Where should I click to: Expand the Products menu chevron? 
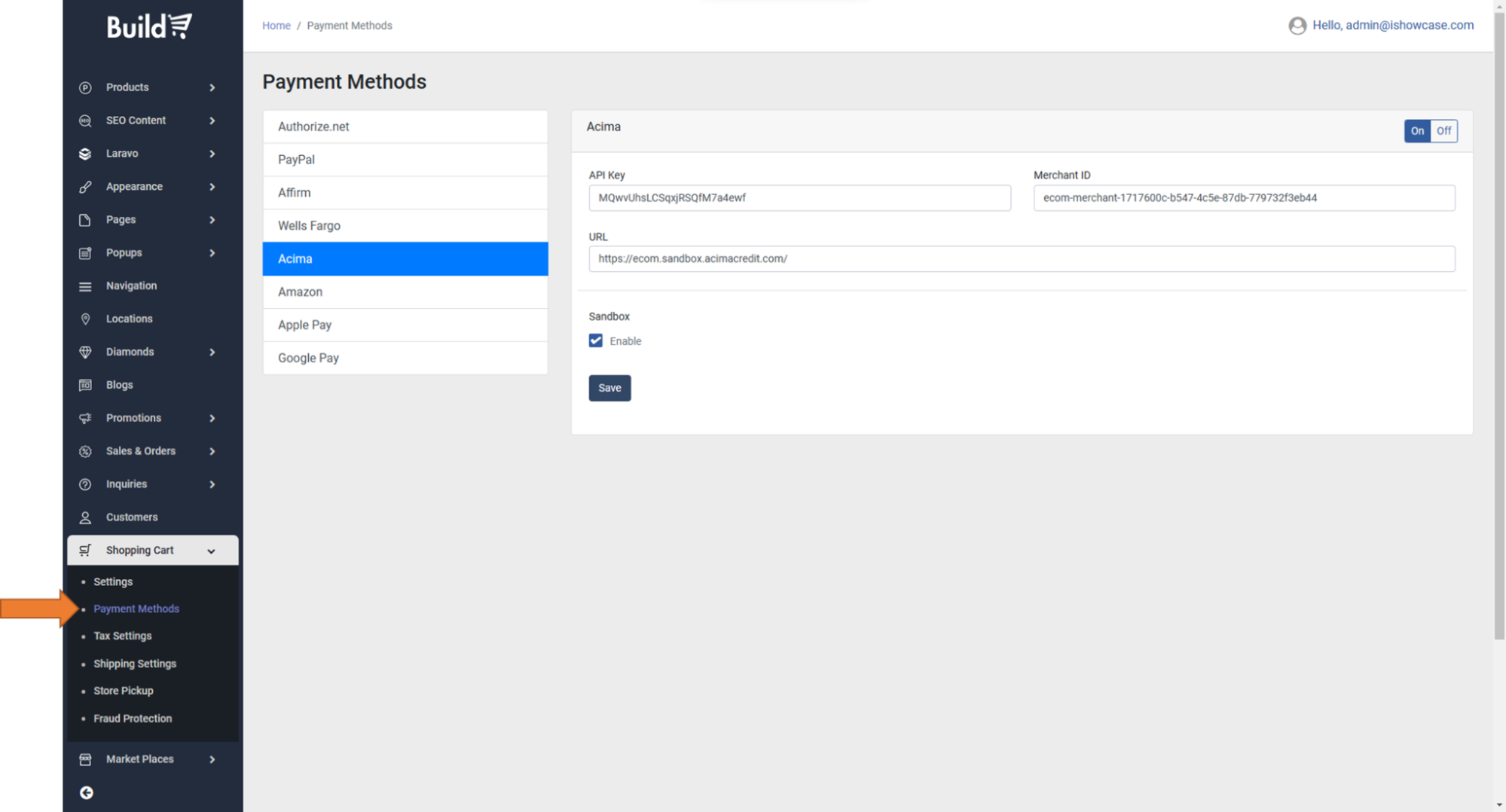212,87
